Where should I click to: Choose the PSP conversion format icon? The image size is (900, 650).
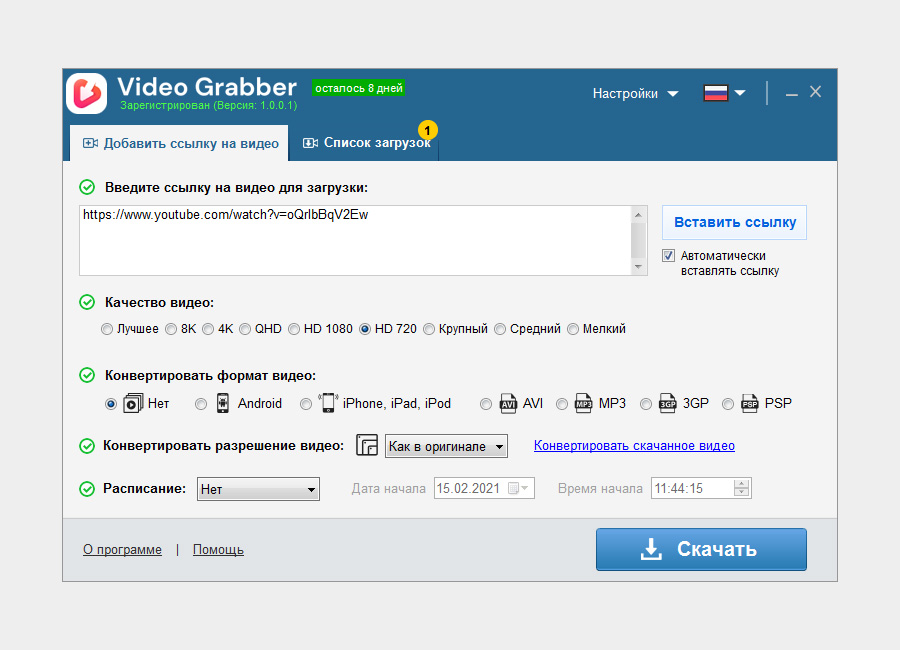[x=749, y=403]
